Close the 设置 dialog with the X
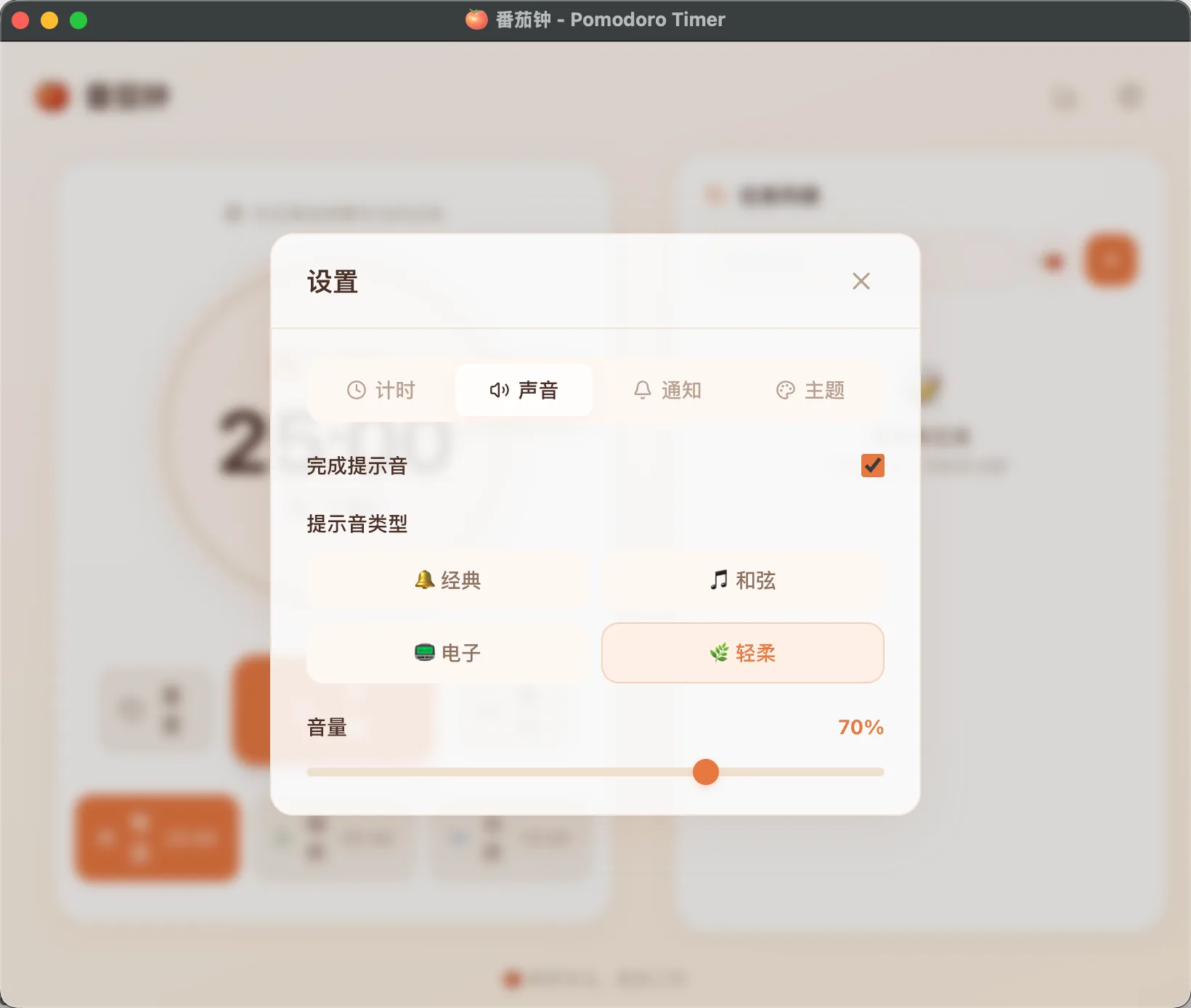 [861, 281]
